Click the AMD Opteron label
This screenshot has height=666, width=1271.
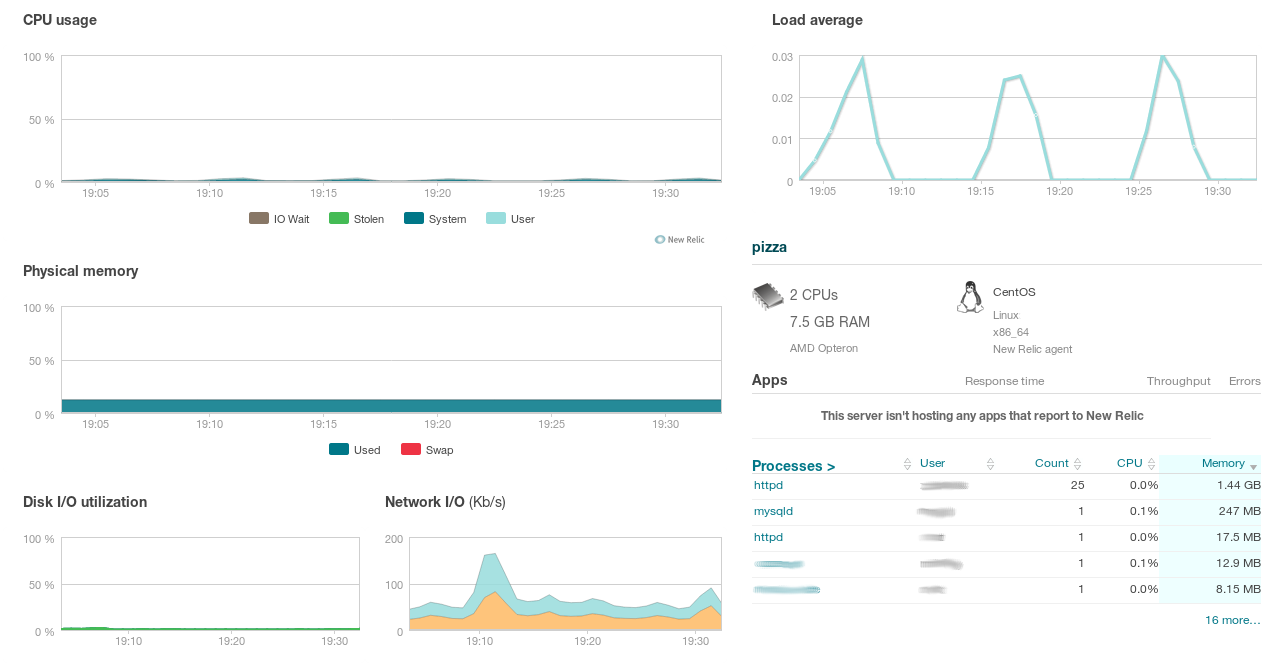coord(824,348)
